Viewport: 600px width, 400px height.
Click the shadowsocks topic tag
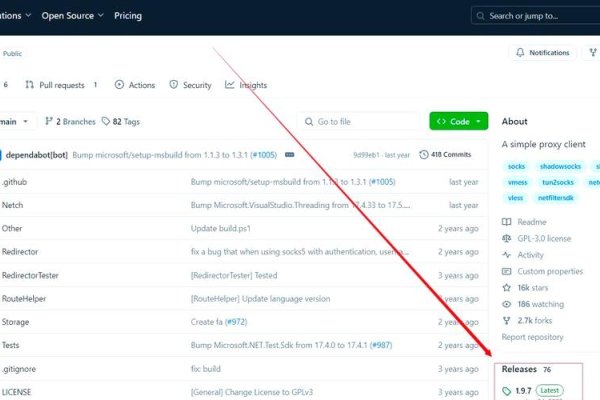(x=560, y=166)
